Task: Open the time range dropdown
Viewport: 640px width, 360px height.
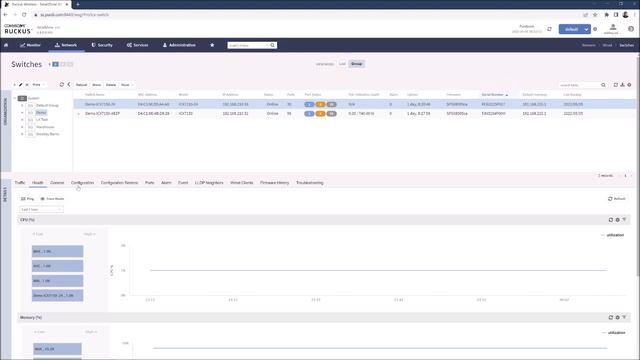Action: (41, 209)
